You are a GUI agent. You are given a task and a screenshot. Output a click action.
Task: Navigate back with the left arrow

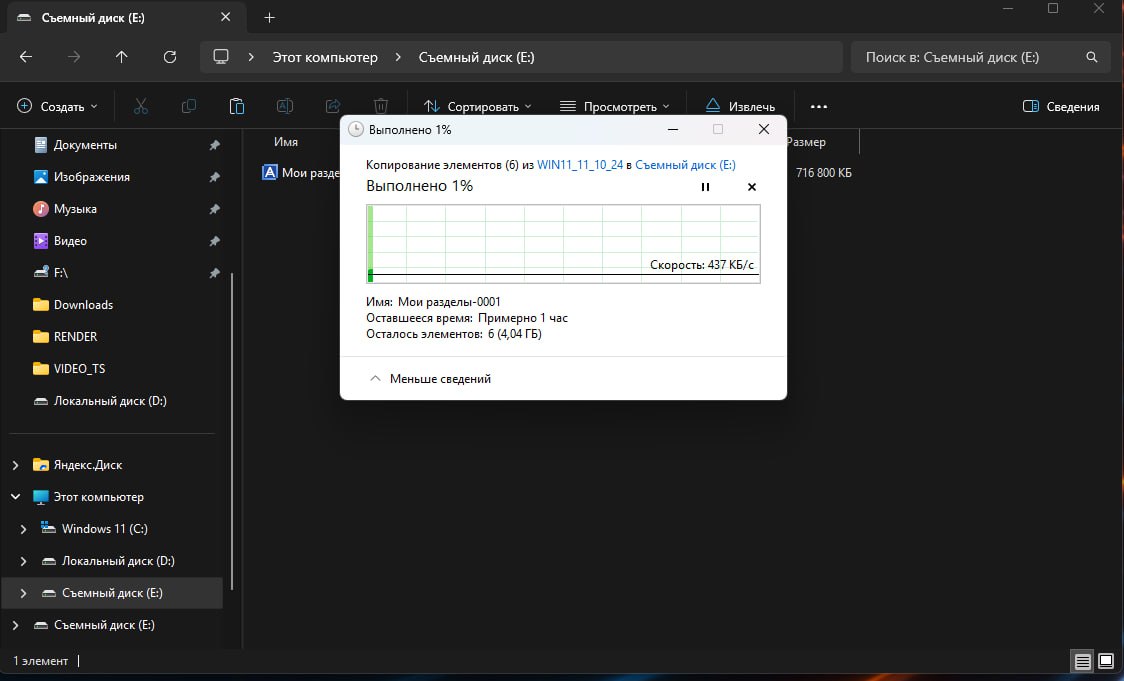[x=27, y=57]
